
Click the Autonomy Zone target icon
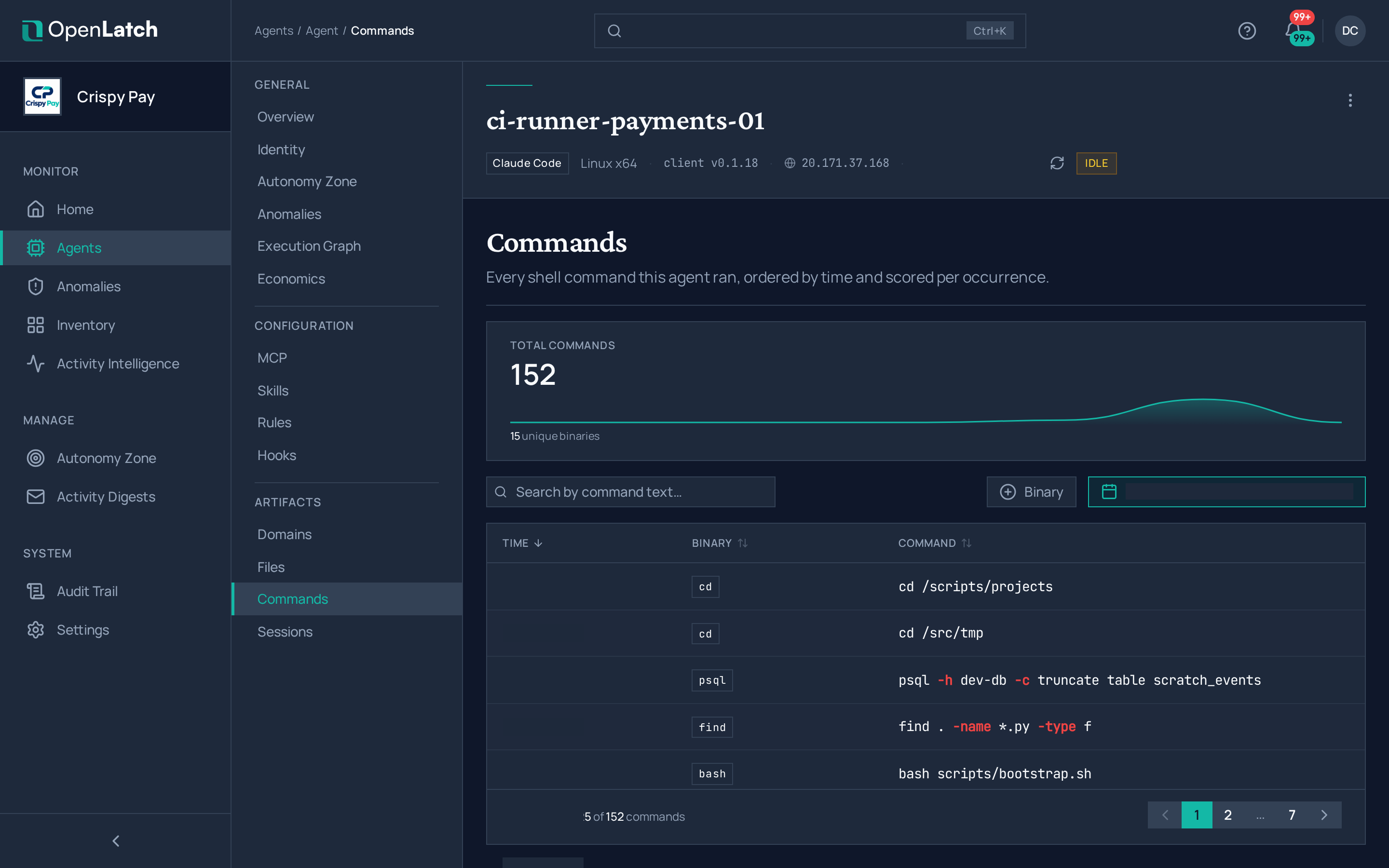(x=36, y=458)
